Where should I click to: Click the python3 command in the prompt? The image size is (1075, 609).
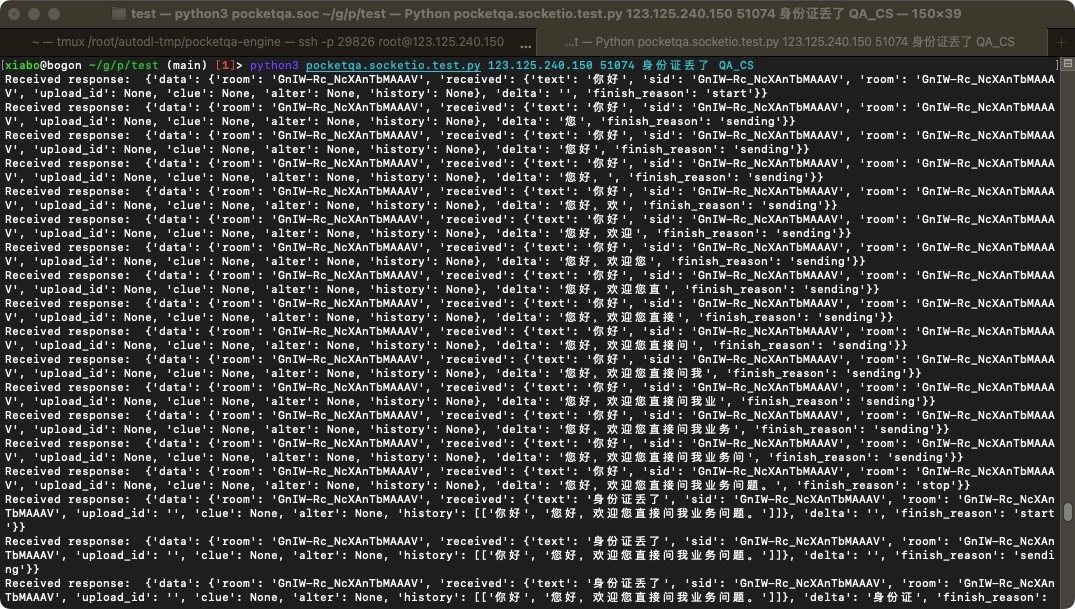click(x=275, y=65)
